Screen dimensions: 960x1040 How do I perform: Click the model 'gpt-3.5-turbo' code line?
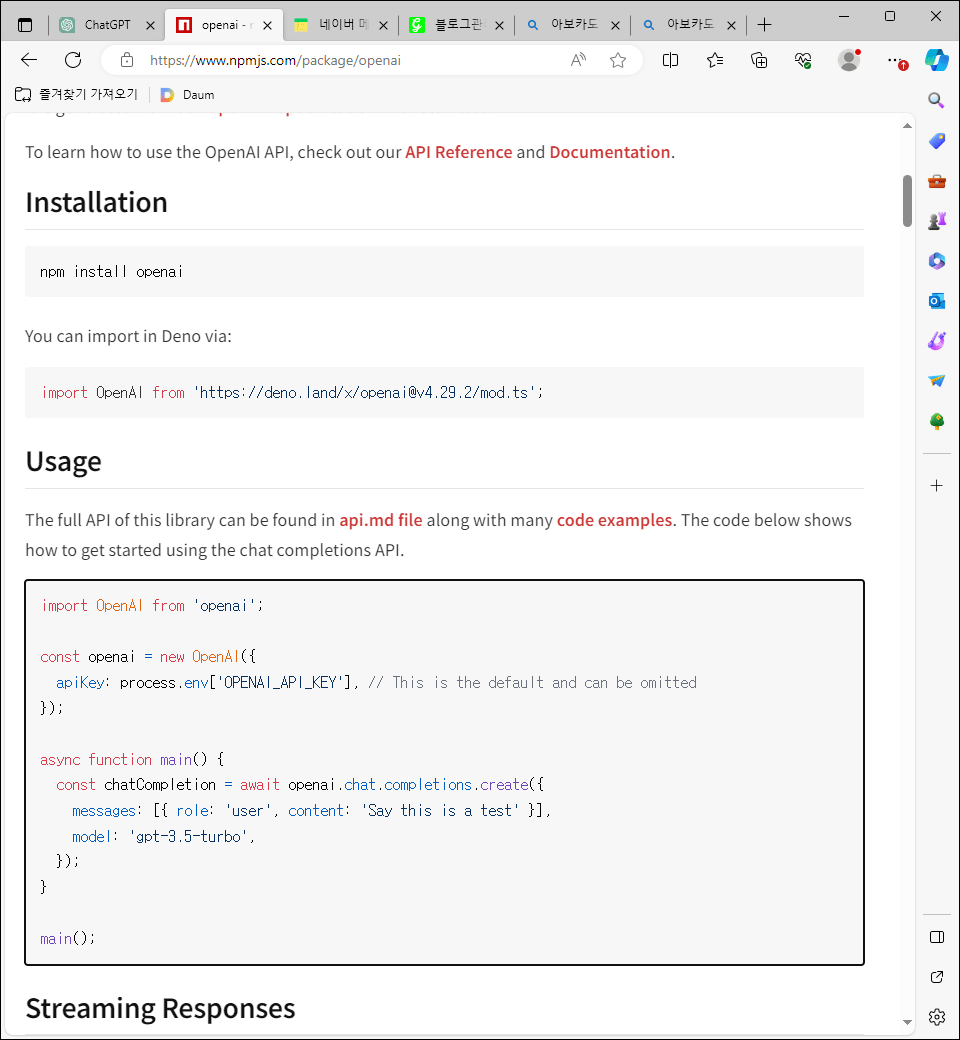tap(163, 837)
